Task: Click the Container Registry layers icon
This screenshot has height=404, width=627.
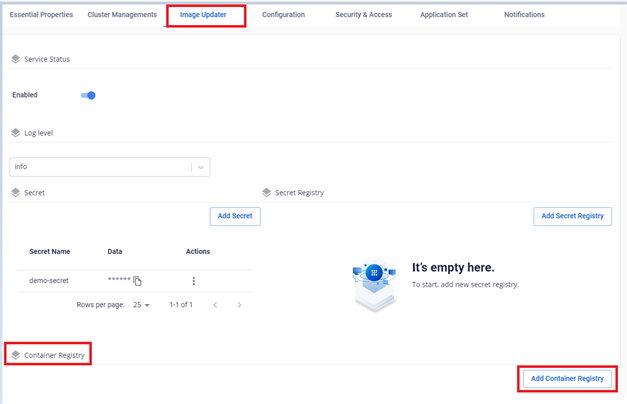Action: (15, 355)
